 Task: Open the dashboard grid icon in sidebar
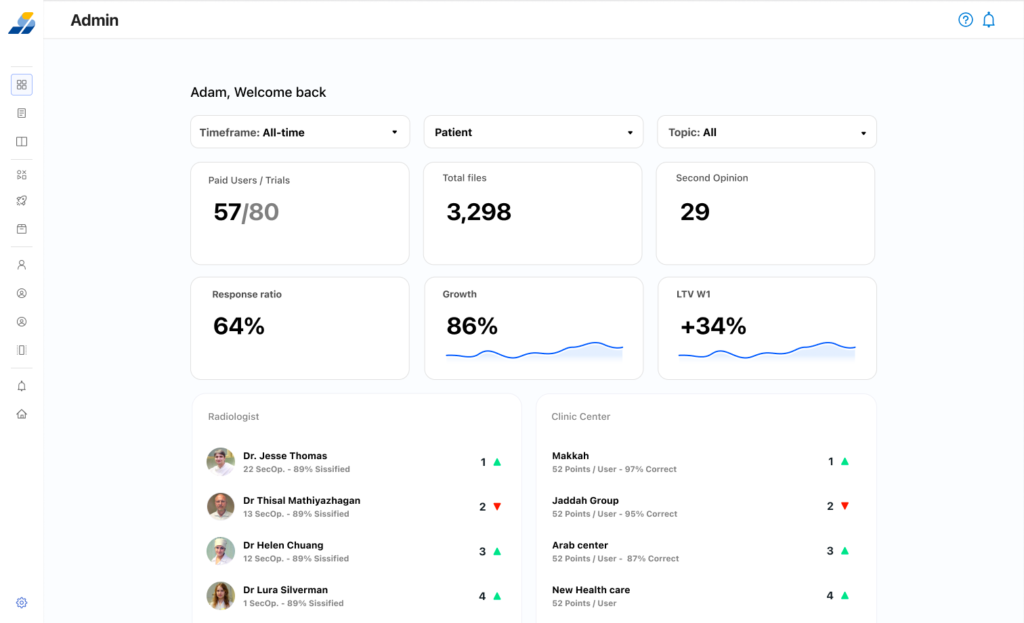pos(22,85)
